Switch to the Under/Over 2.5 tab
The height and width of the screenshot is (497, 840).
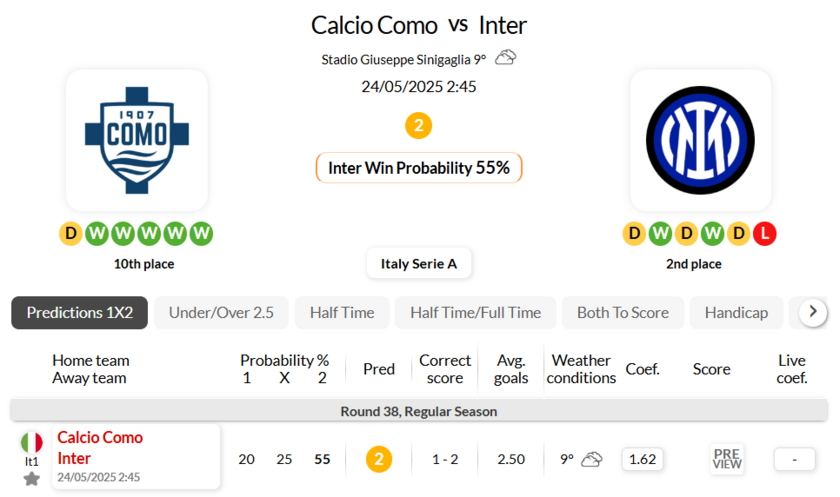click(x=221, y=313)
